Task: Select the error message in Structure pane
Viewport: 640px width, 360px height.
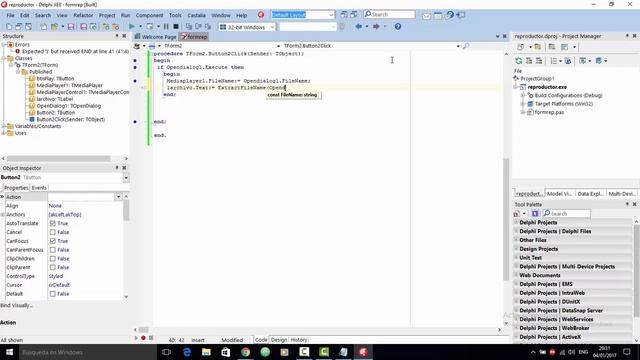Action: (x=75, y=51)
